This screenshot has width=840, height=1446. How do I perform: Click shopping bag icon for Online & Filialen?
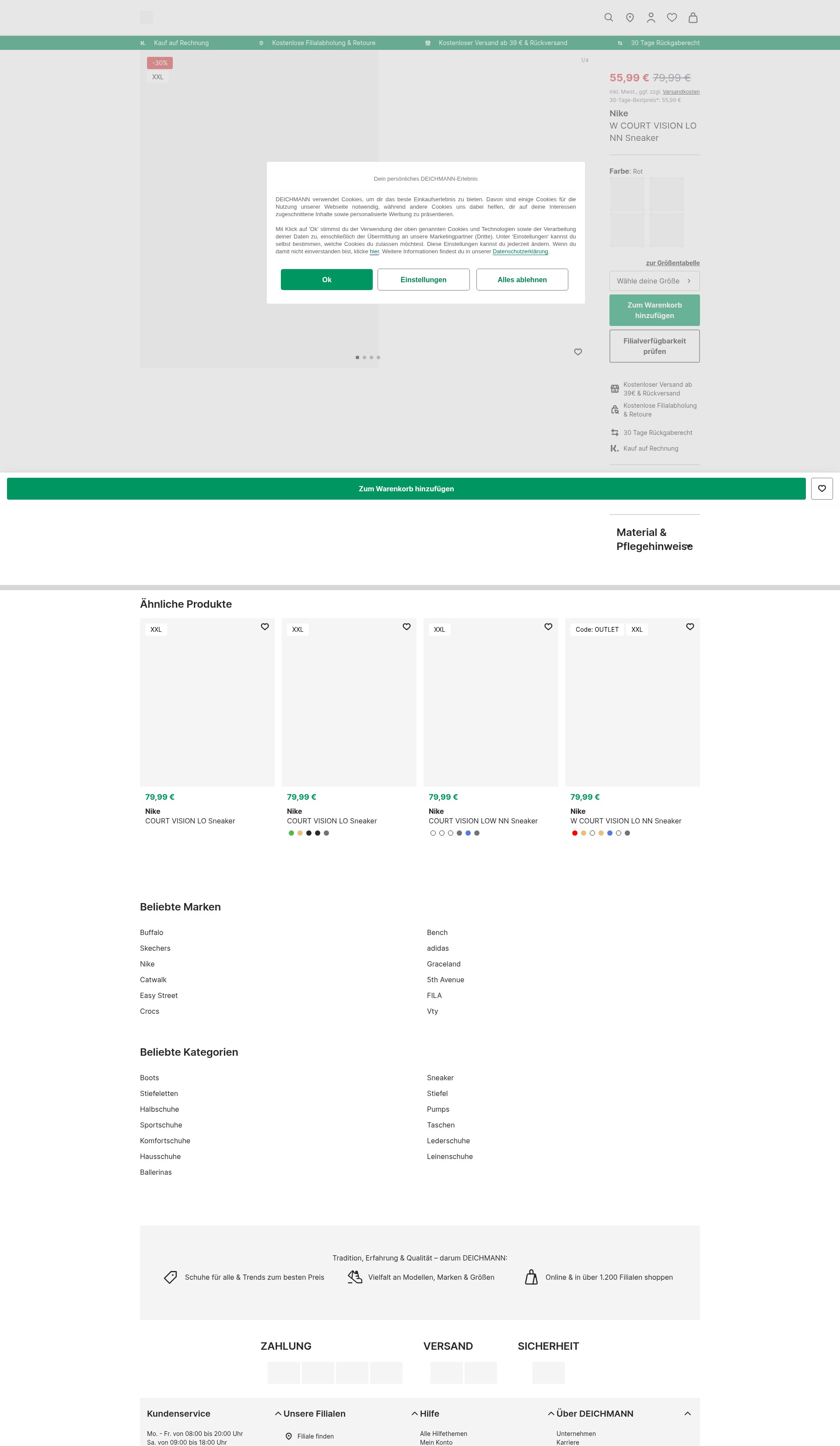tap(531, 1276)
